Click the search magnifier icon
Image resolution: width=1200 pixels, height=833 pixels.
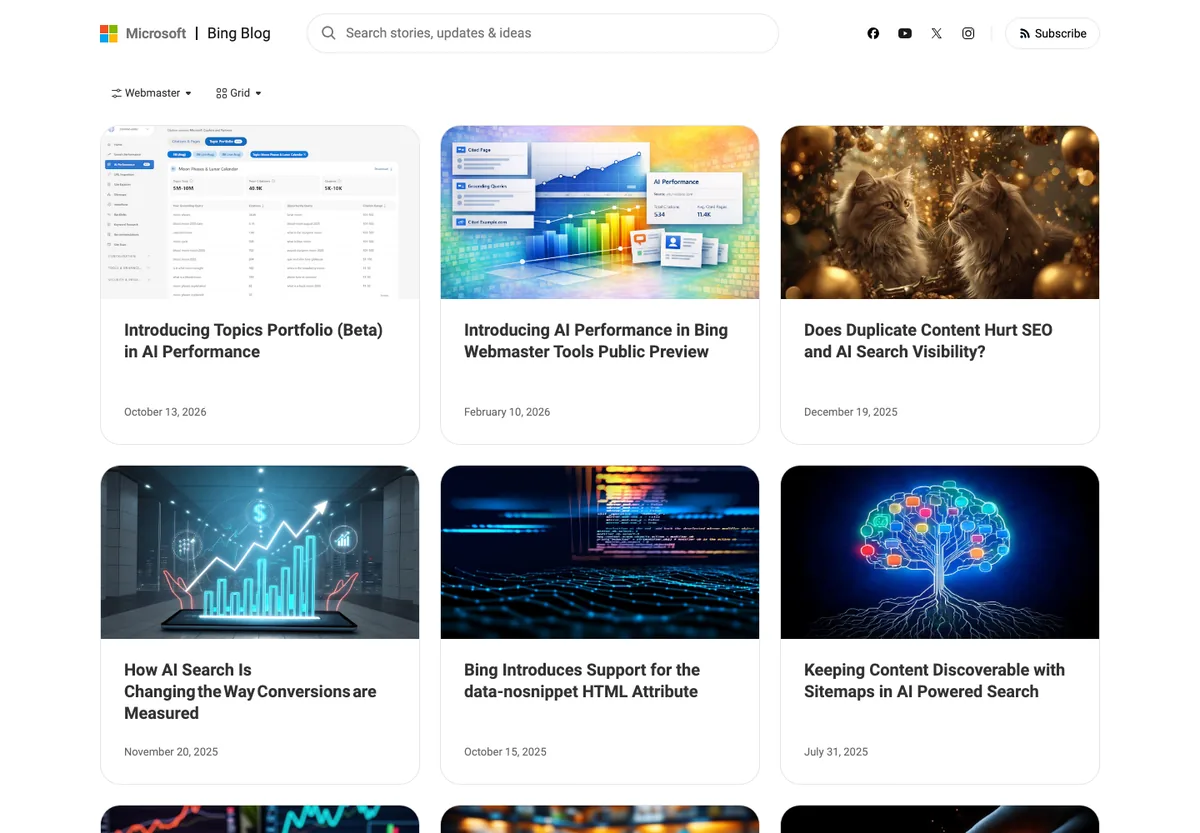point(328,33)
